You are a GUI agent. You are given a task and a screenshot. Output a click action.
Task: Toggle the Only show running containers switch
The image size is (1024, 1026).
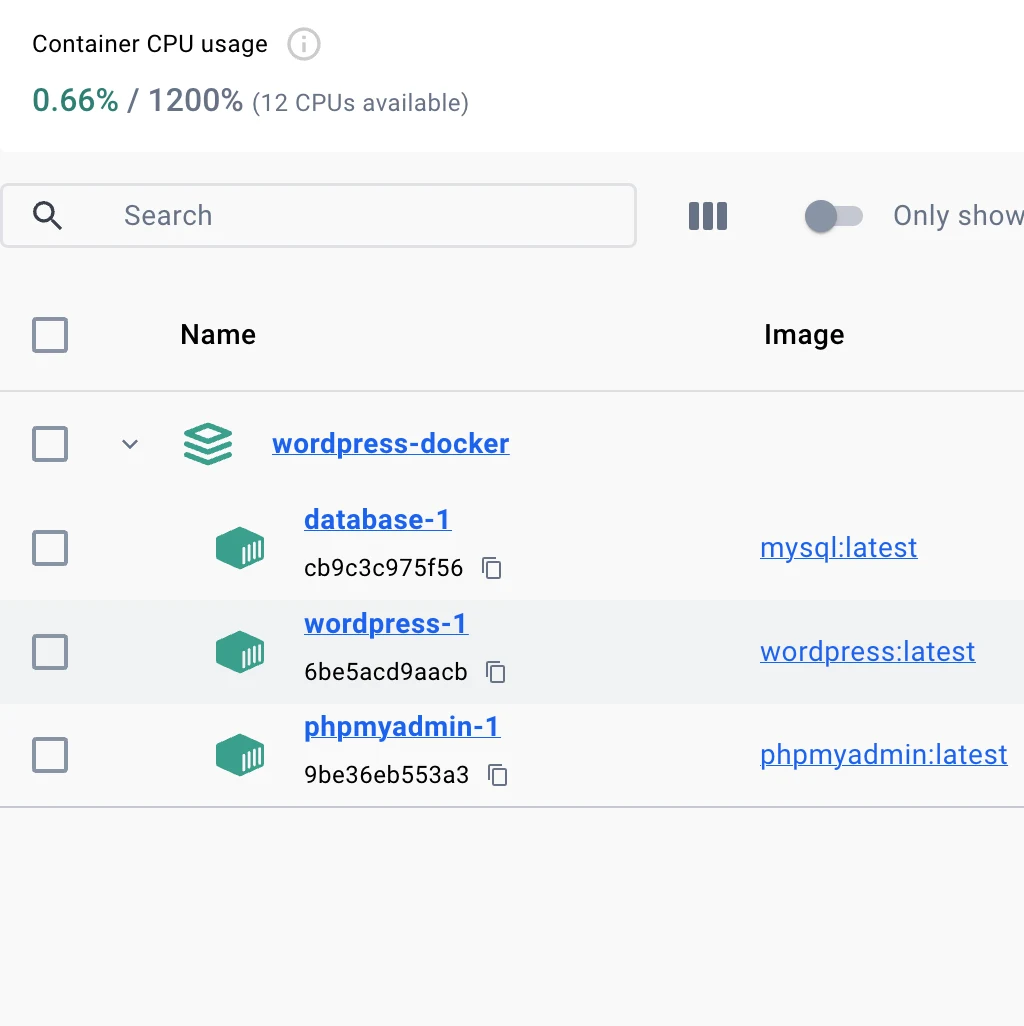click(x=833, y=216)
